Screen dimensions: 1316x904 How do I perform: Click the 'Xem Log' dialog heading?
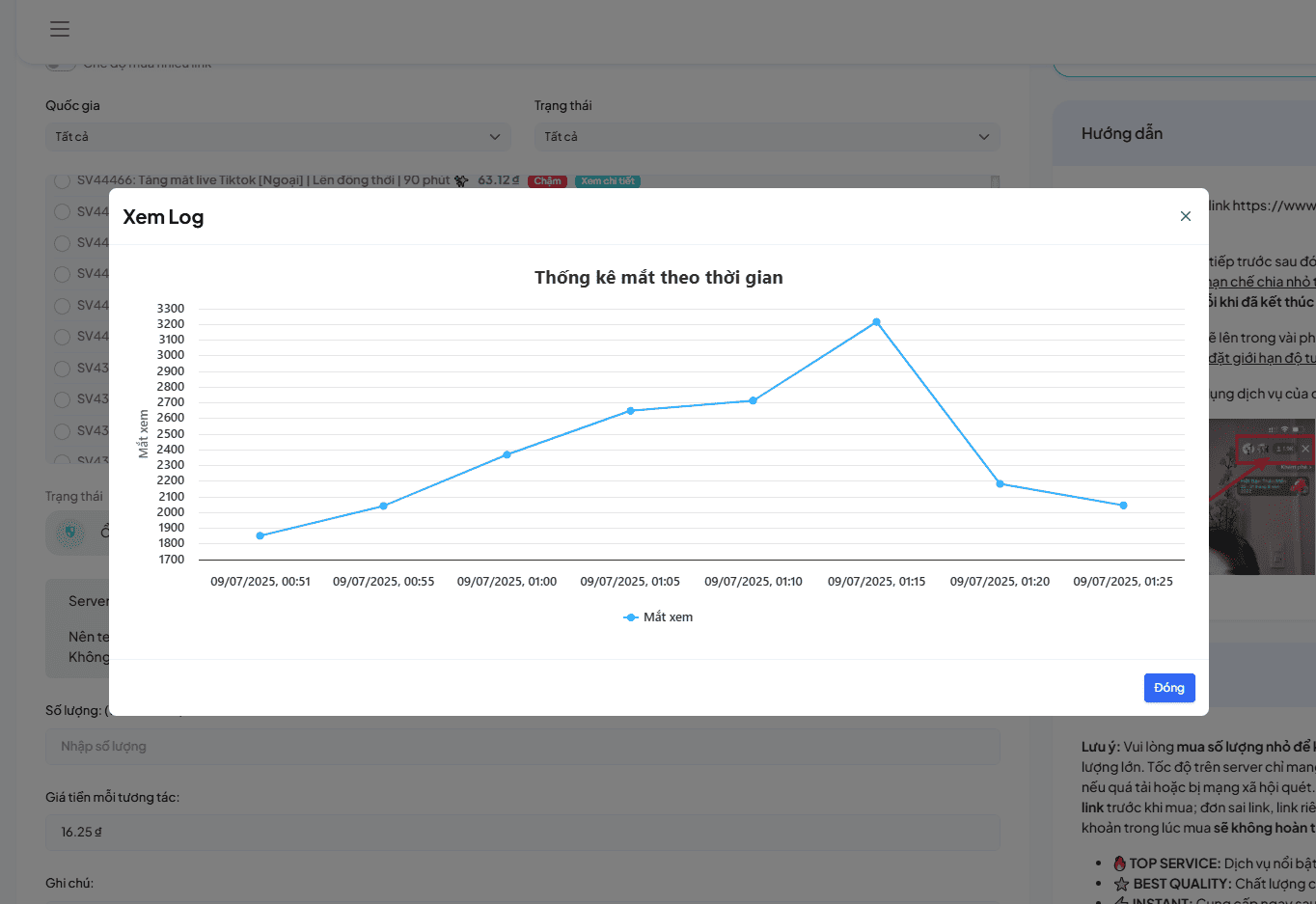(163, 217)
